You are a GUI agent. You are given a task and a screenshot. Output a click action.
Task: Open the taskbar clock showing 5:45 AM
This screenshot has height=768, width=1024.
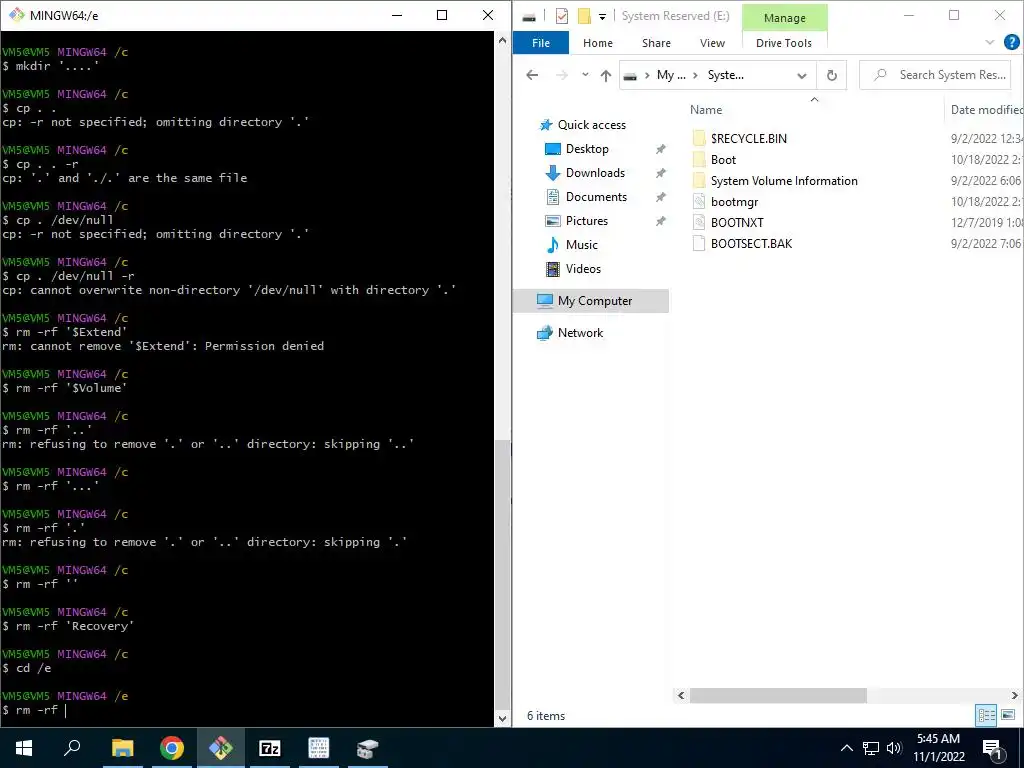(x=938, y=748)
